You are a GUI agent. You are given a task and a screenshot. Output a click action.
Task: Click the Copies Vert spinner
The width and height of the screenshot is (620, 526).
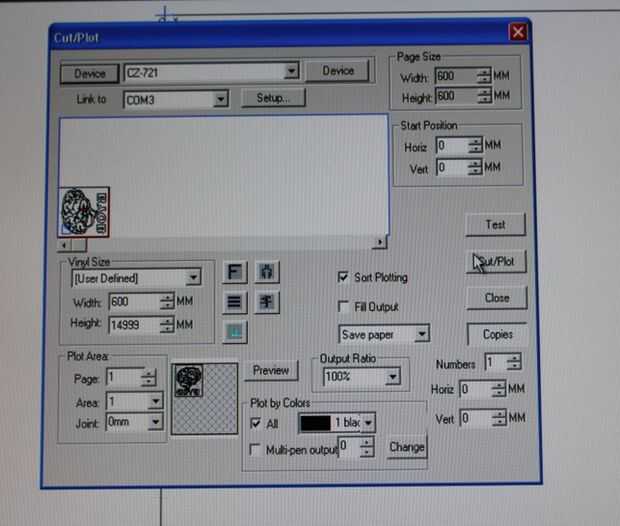point(500,418)
